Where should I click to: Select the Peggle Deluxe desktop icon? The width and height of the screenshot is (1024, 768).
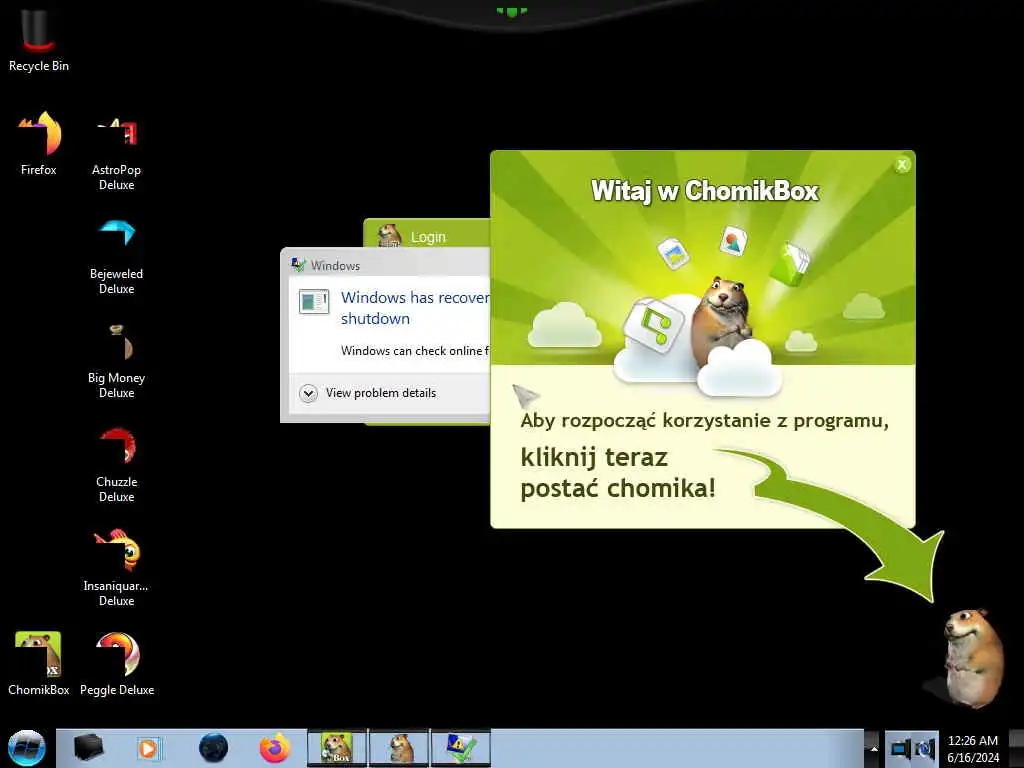117,662
